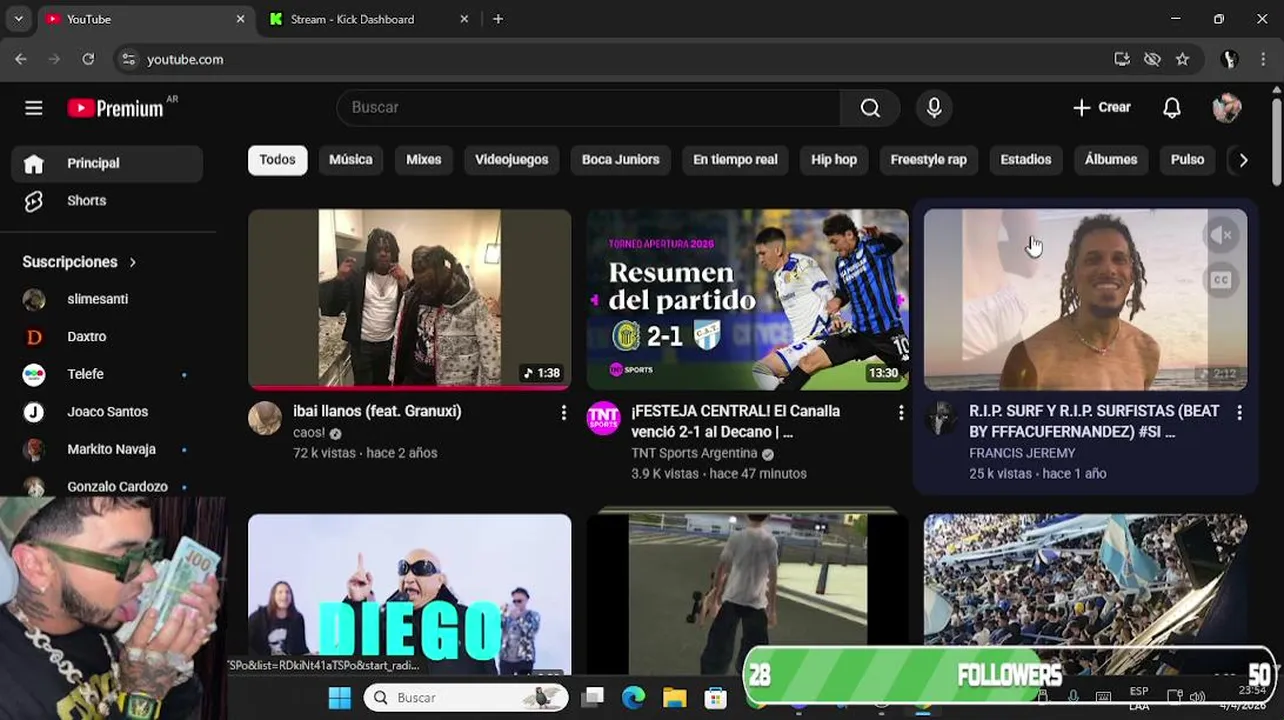Select the Estadios filter chip

1026,160
